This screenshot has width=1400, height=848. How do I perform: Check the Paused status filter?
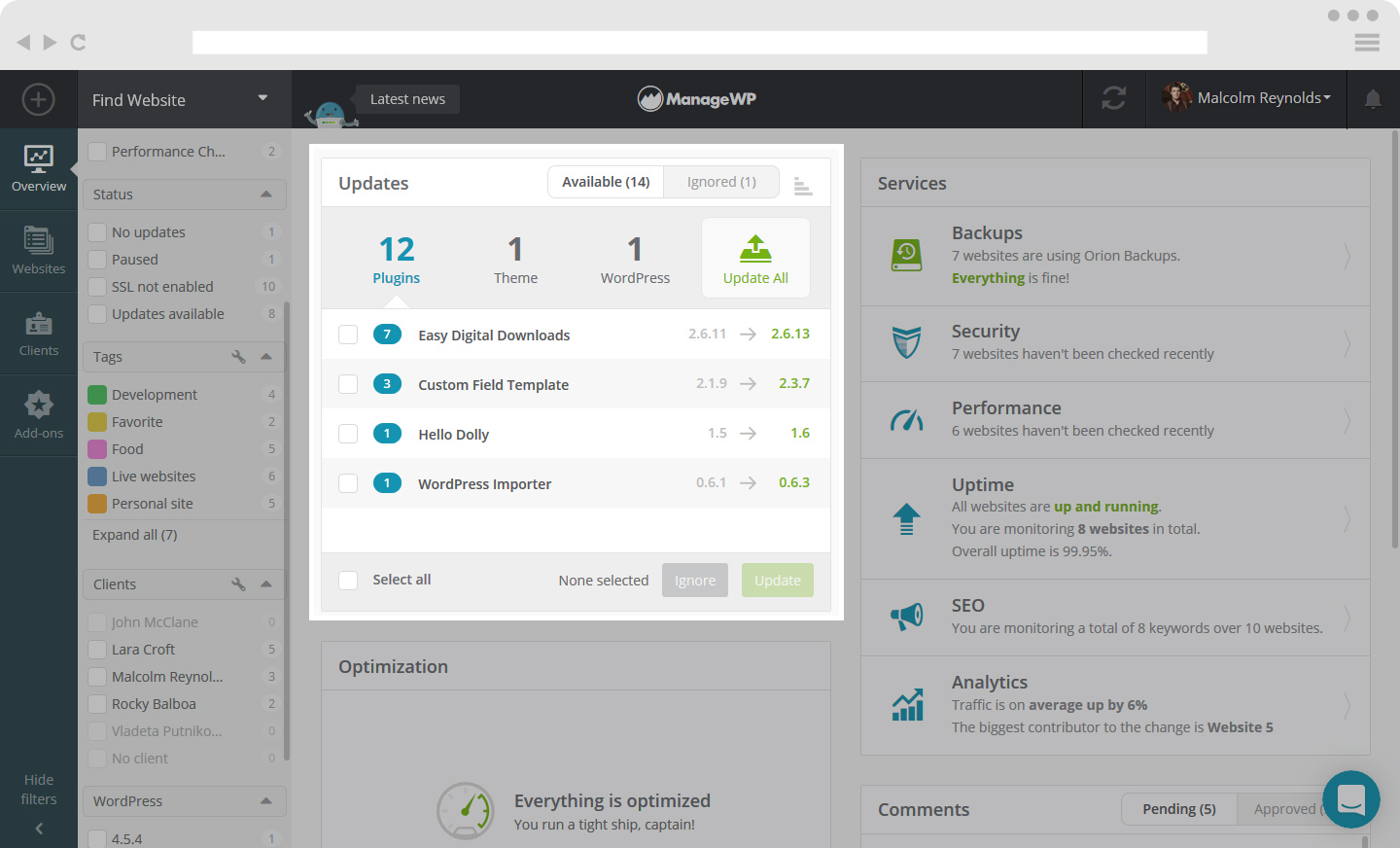[97, 260]
